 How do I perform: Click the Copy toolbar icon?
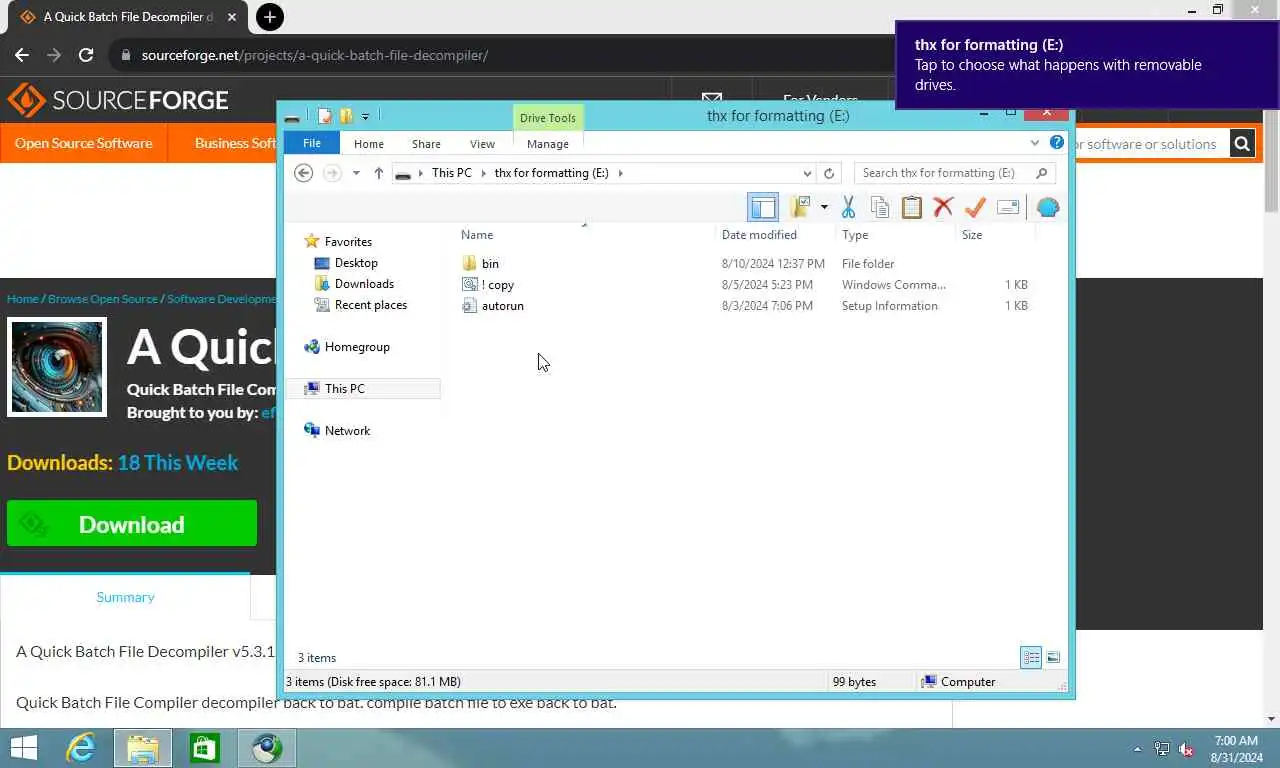point(880,207)
